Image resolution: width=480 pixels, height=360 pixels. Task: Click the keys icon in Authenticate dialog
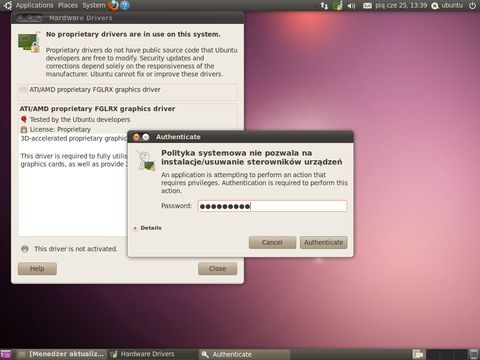(x=146, y=161)
